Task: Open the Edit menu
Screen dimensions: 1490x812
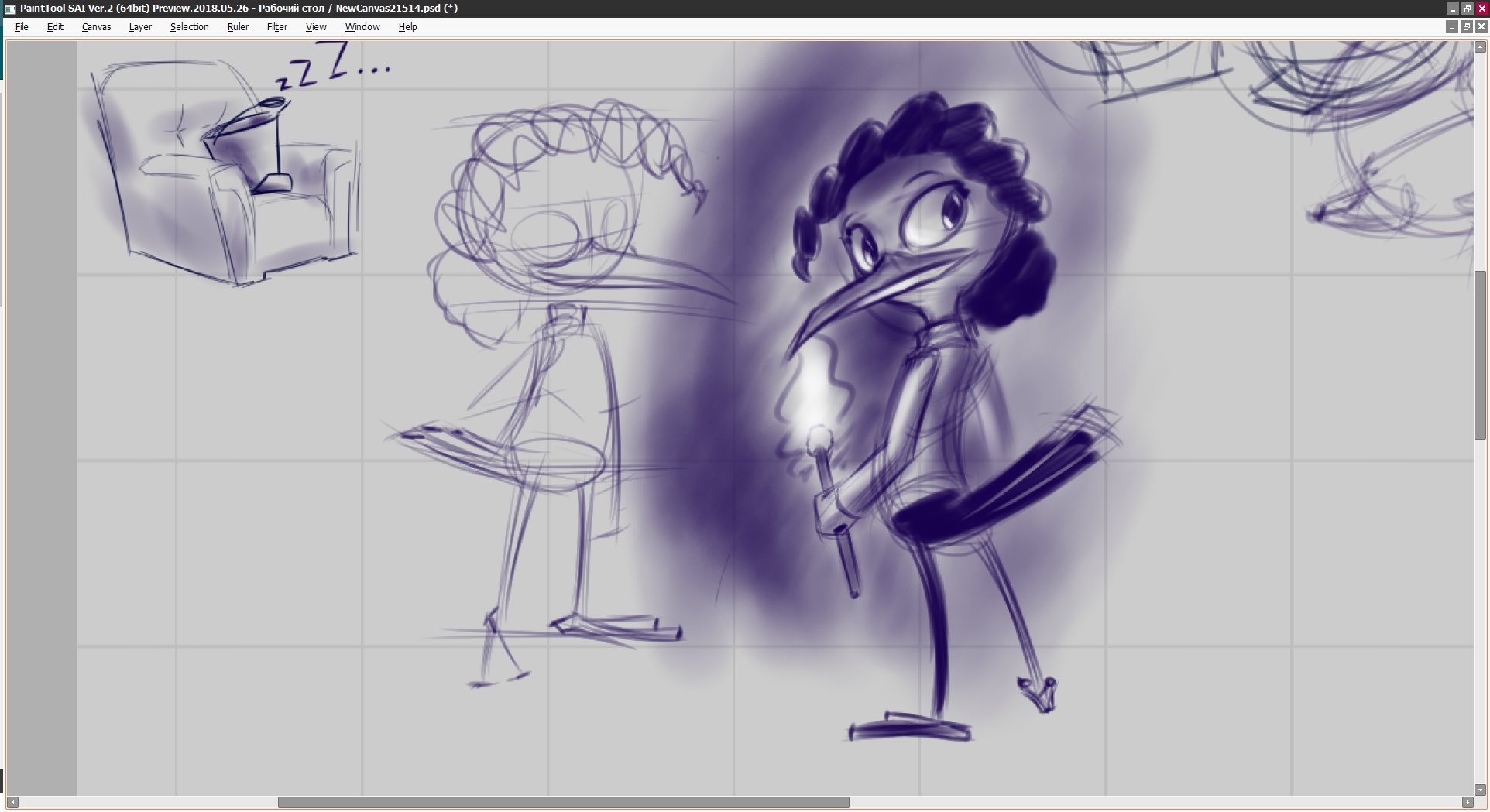Action: (55, 26)
